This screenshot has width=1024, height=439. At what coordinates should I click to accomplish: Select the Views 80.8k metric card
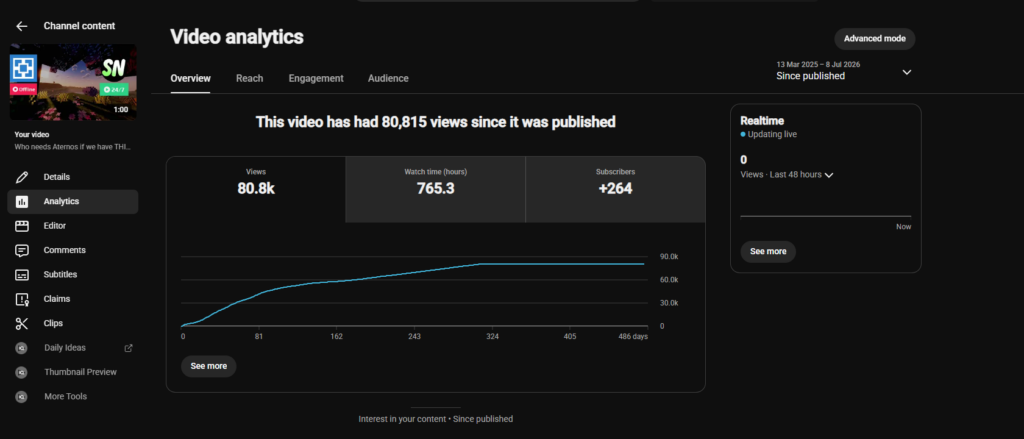(x=256, y=189)
